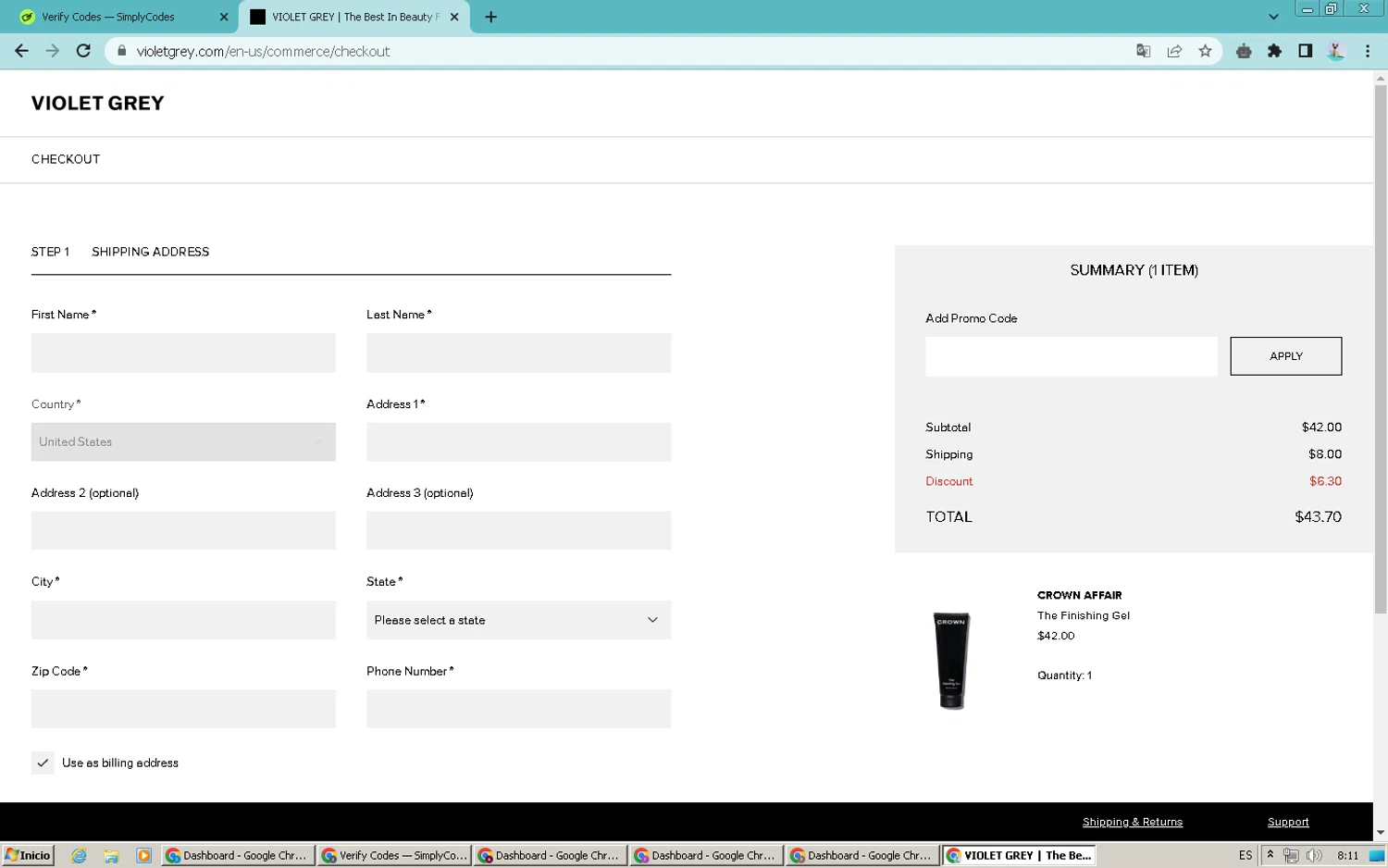Click the CROWN AFFAIR brand name
1388x868 pixels.
[1079, 595]
